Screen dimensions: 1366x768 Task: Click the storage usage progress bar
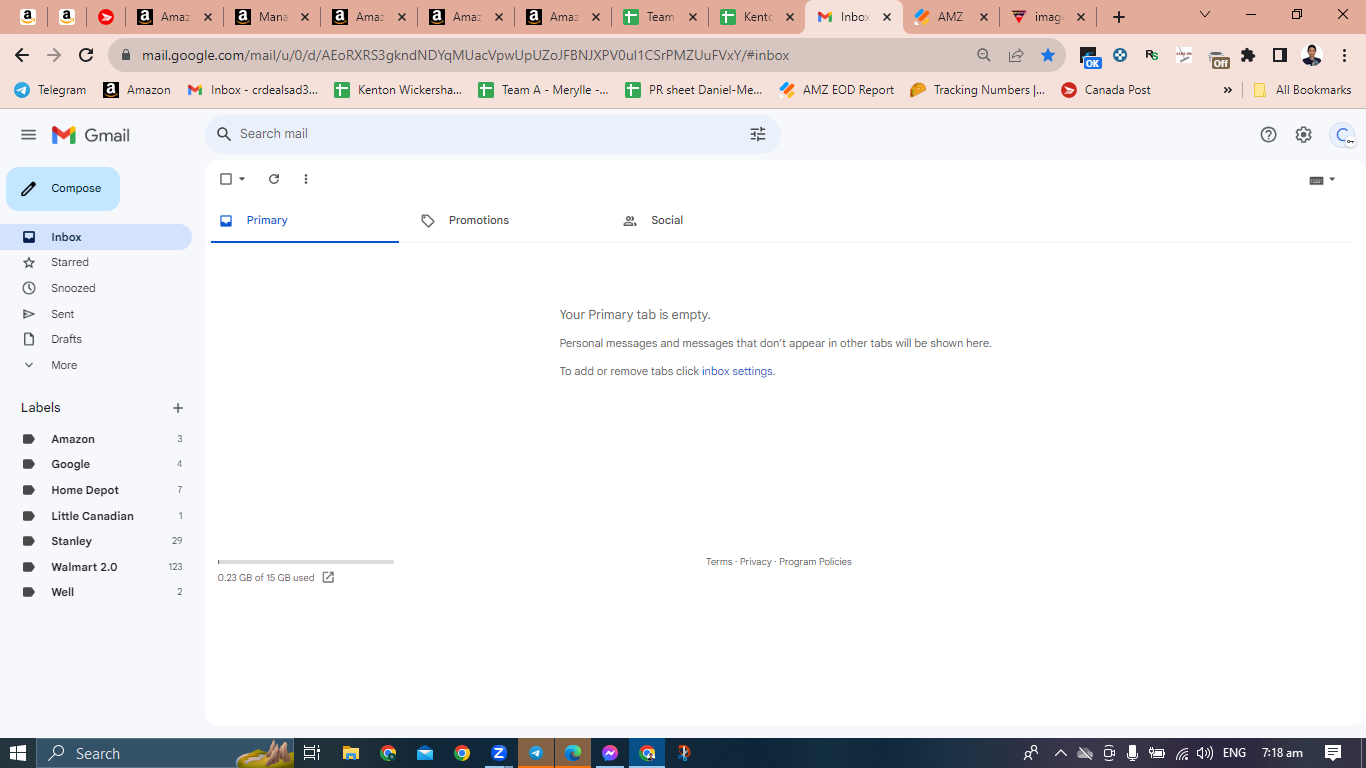(305, 562)
